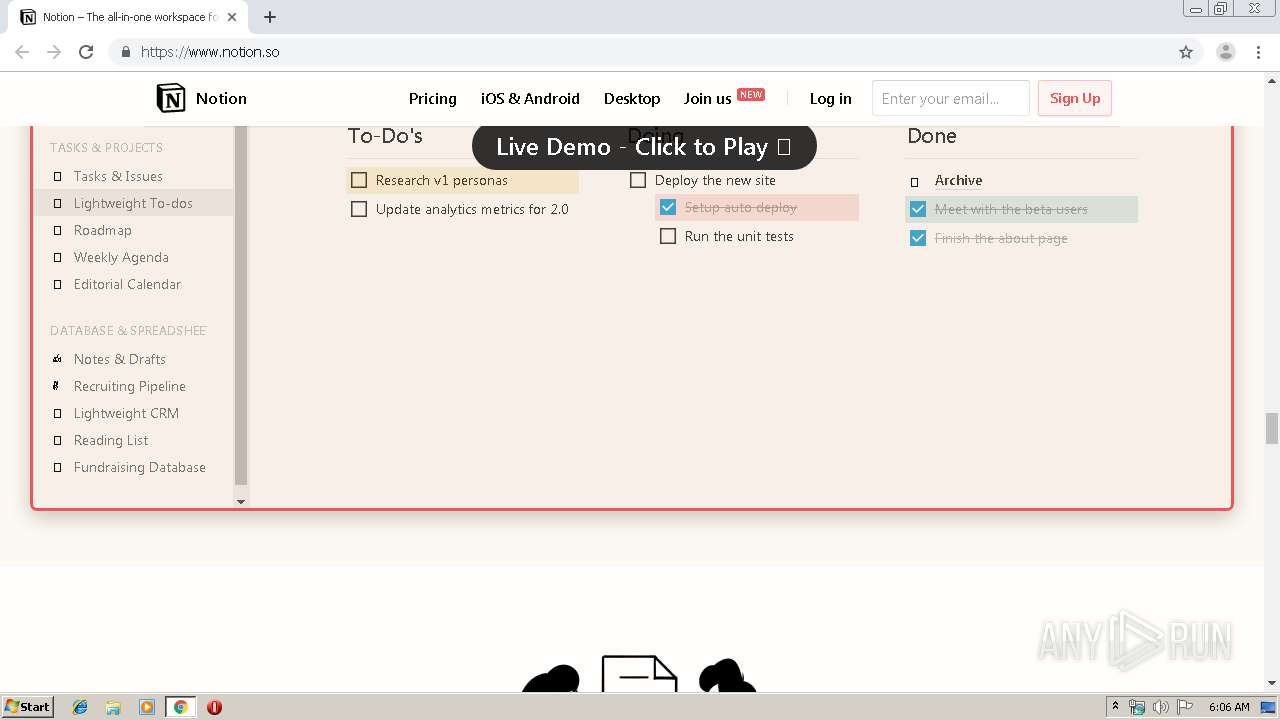
Task: Open Fundraising Database in sidebar
Action: coord(140,468)
